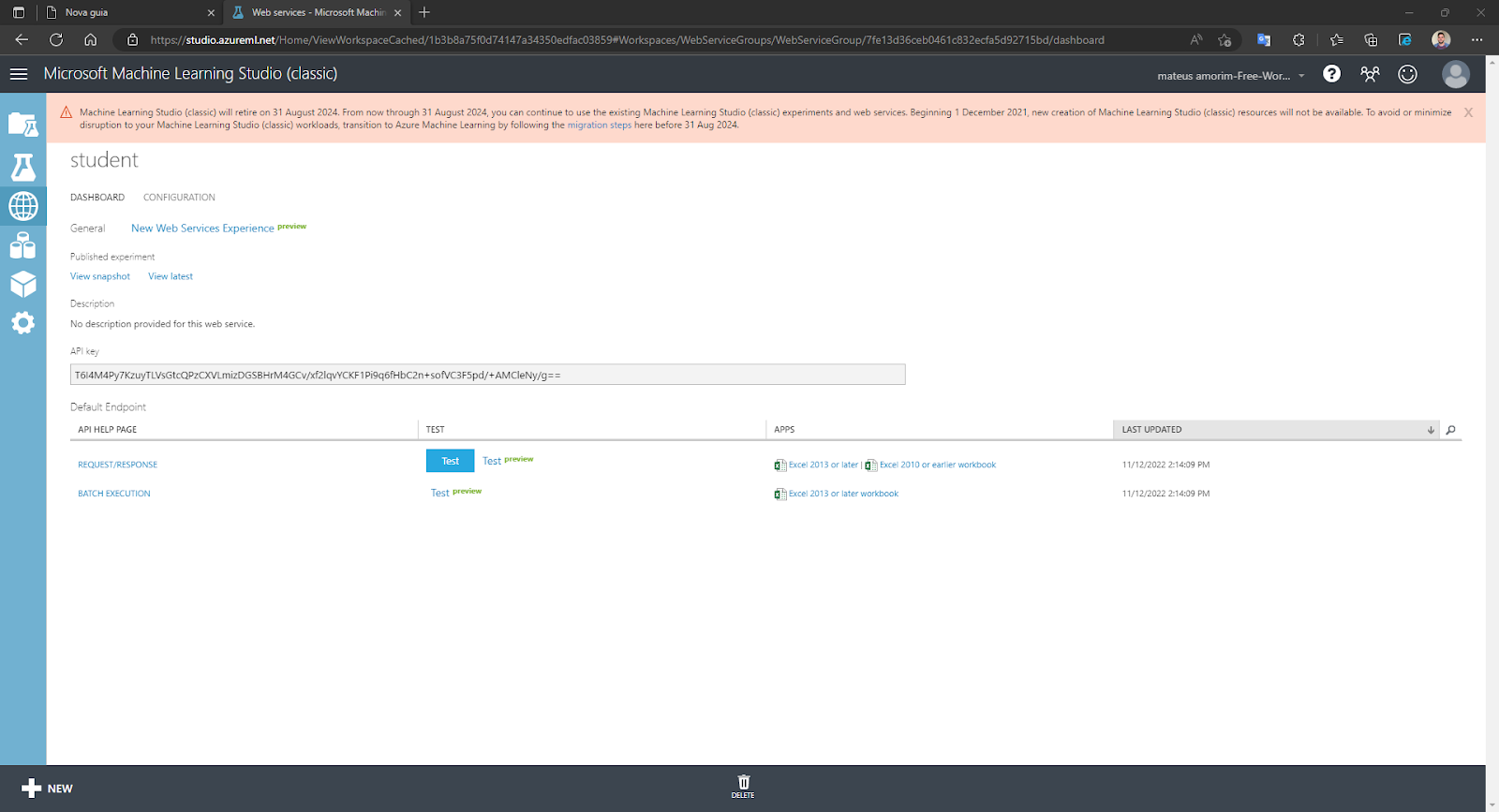Open the community icon in header
The image size is (1499, 812).
coord(1370,74)
